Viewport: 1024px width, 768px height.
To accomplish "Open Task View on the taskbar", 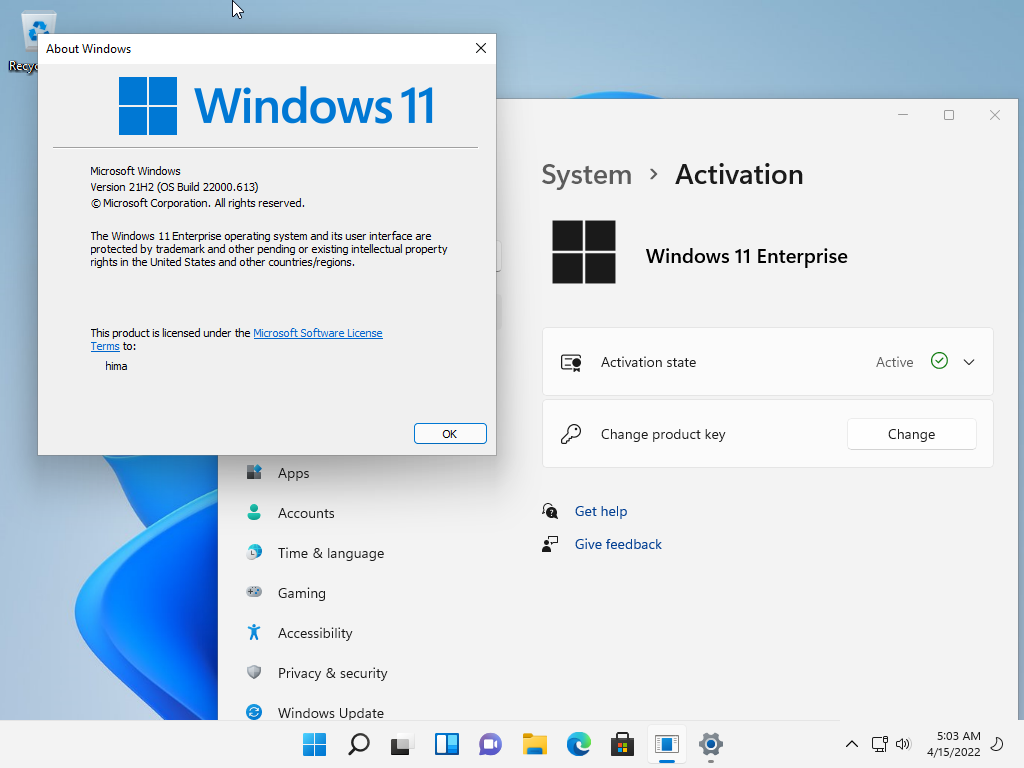I will click(x=402, y=744).
